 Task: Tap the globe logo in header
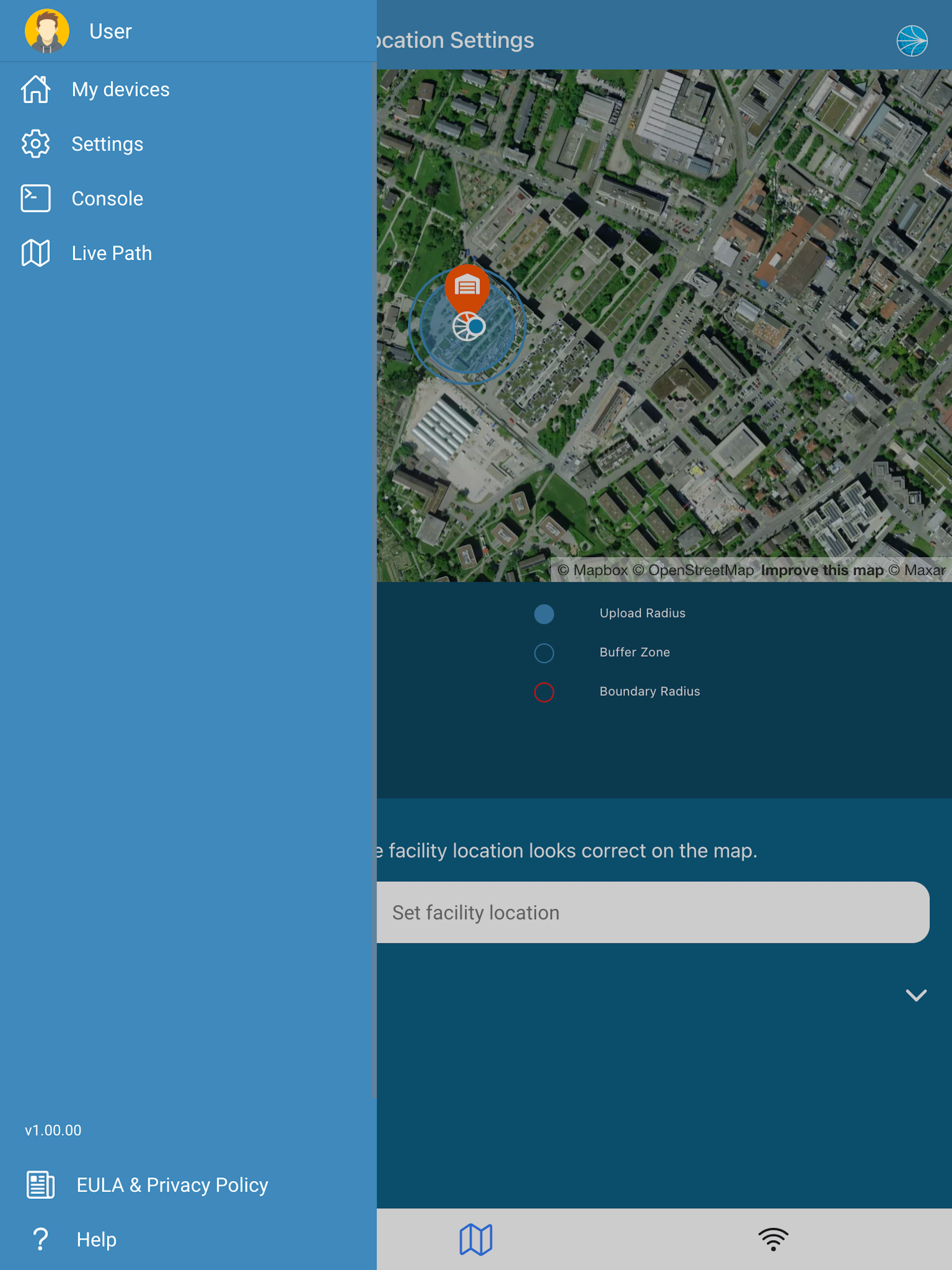912,41
